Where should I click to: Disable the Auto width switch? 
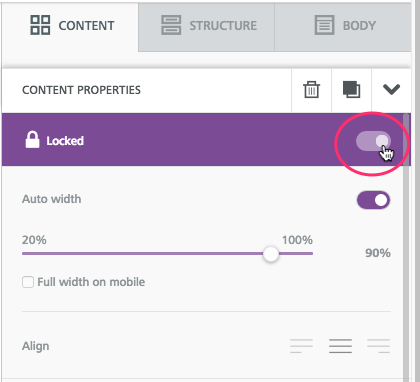click(373, 200)
